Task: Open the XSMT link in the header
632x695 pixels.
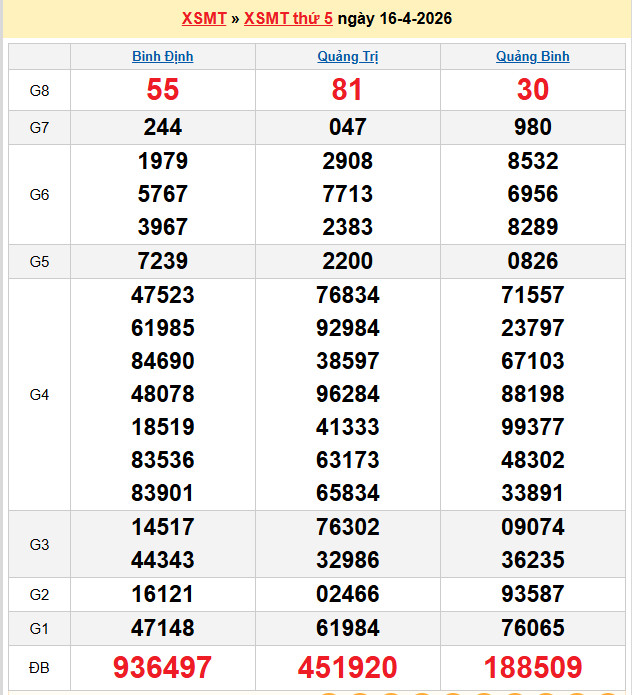Action: point(203,19)
